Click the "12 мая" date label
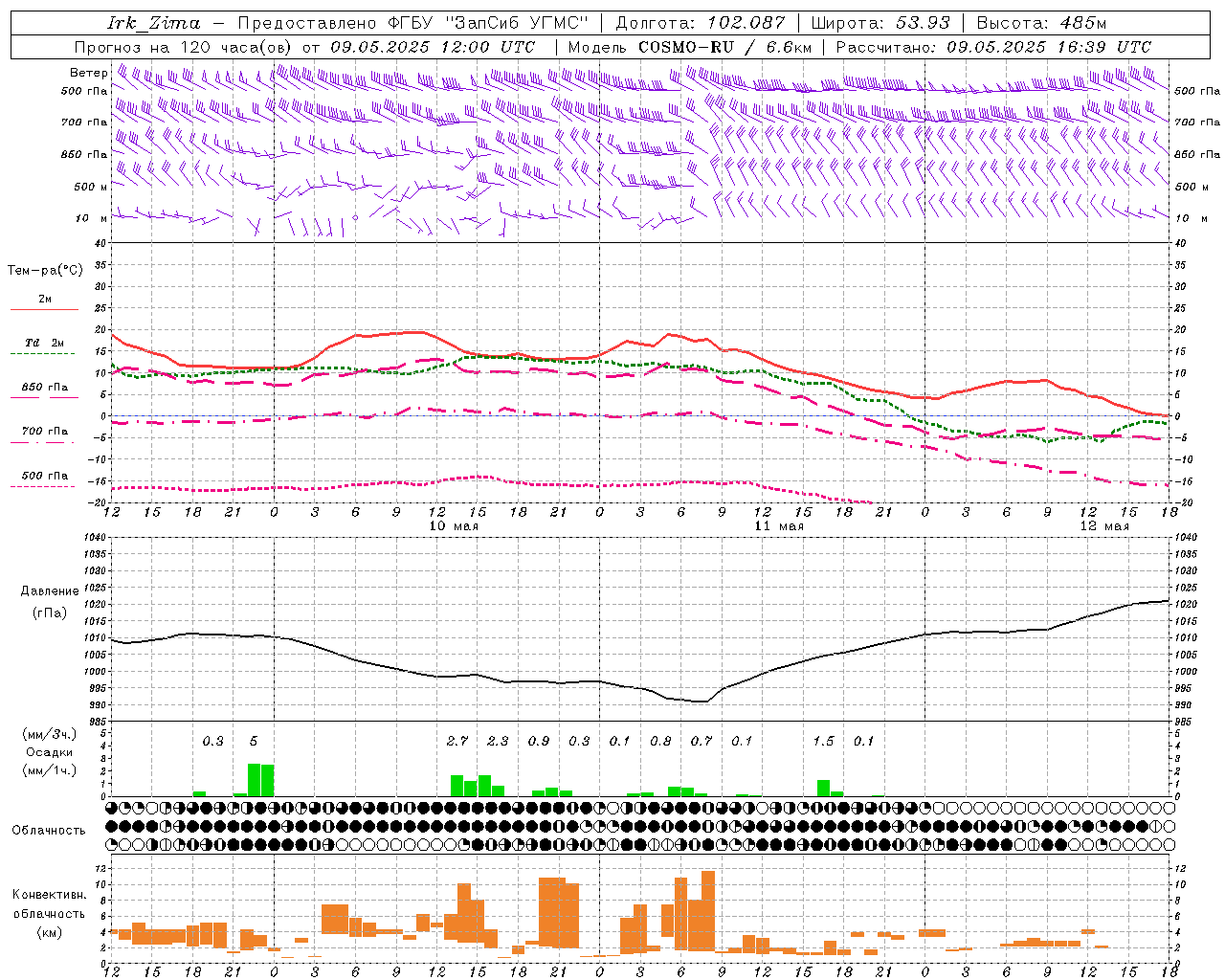This screenshot has width=1225, height=980. (x=1104, y=526)
